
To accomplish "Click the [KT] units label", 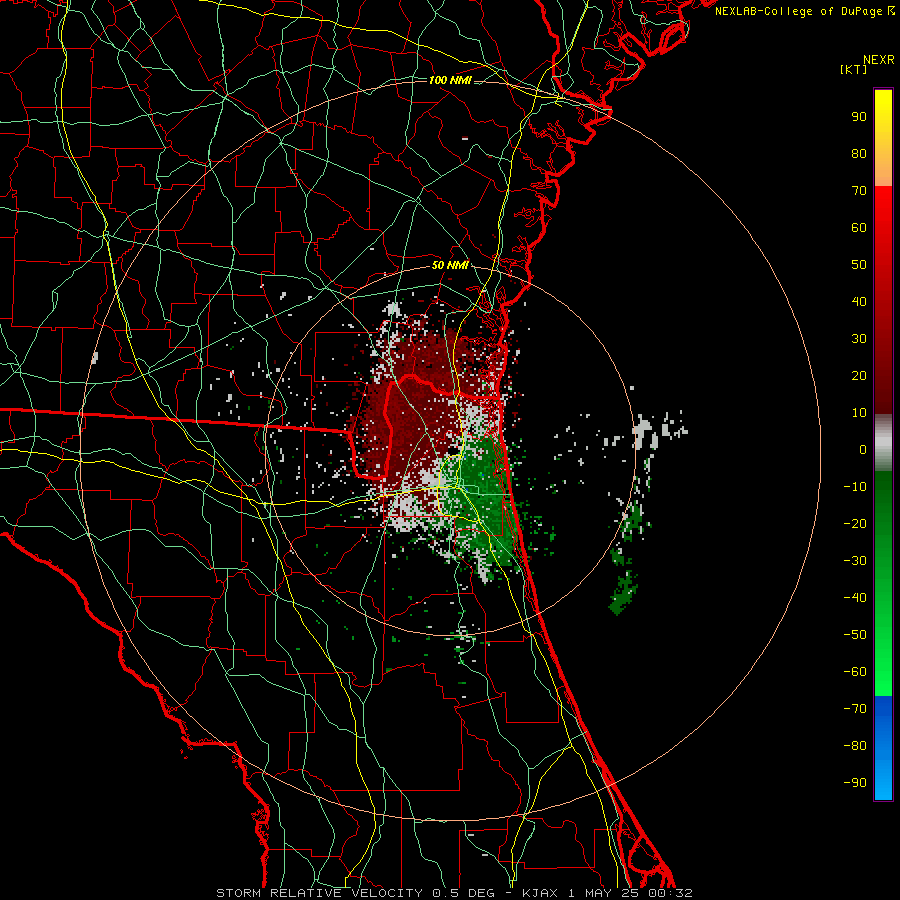I will (x=853, y=69).
